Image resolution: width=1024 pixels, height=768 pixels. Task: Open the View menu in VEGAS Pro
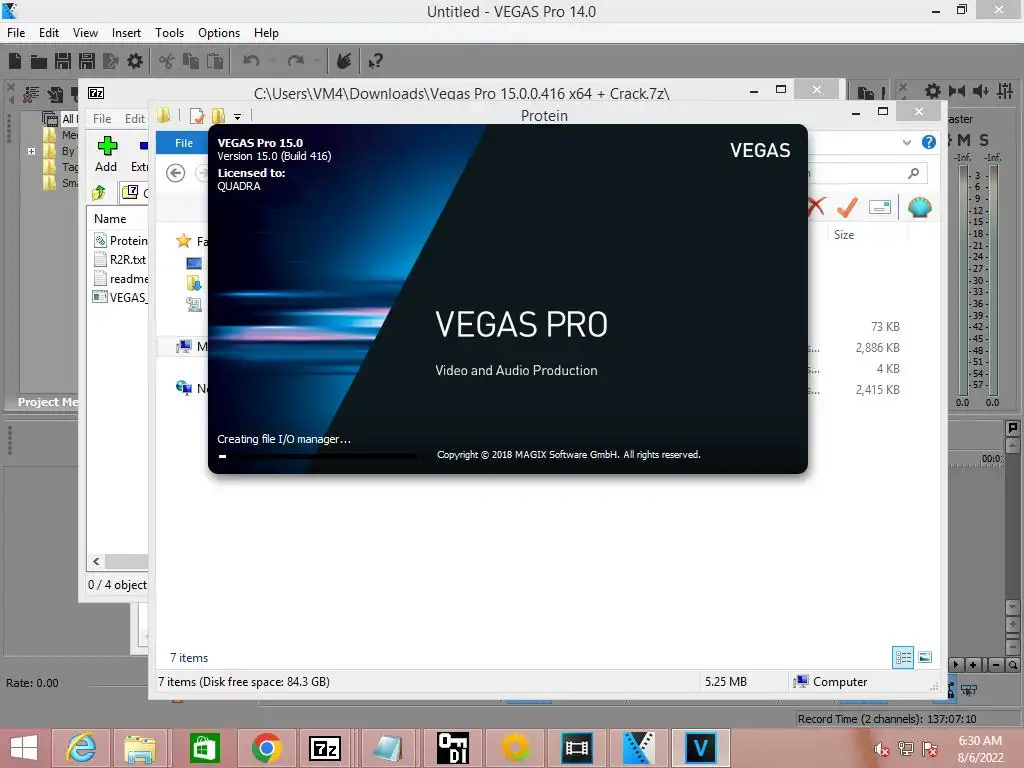85,33
